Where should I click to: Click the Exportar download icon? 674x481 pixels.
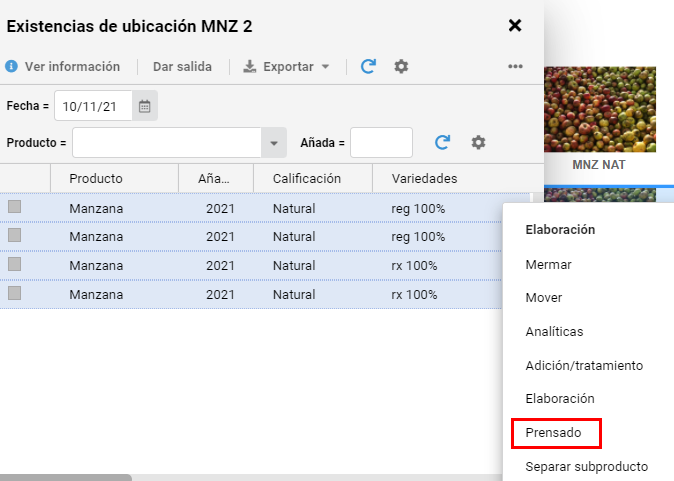coord(250,67)
